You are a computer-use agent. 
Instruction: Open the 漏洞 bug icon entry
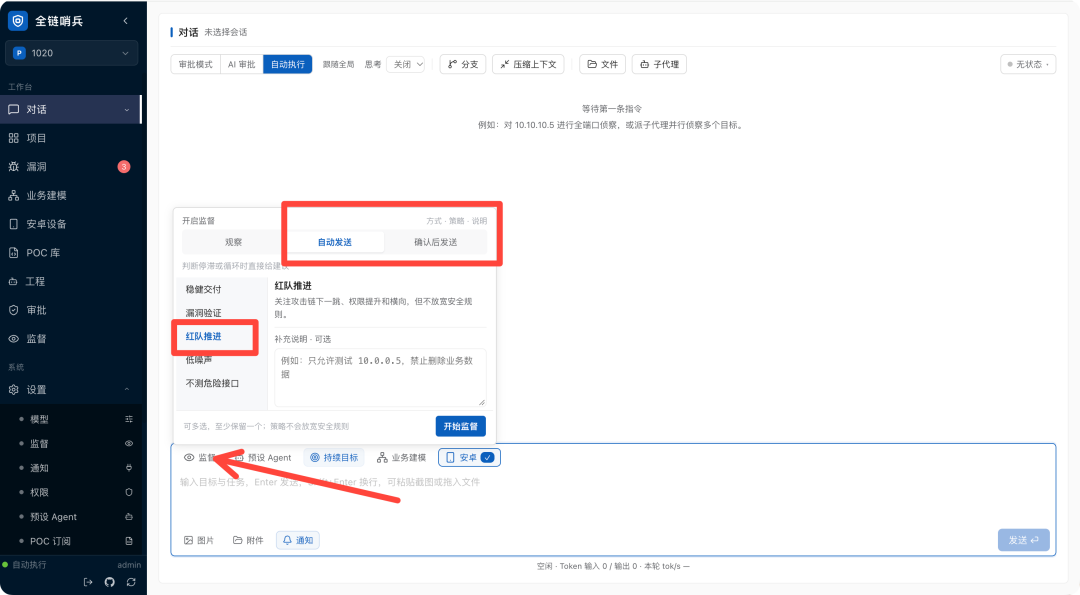[13, 167]
